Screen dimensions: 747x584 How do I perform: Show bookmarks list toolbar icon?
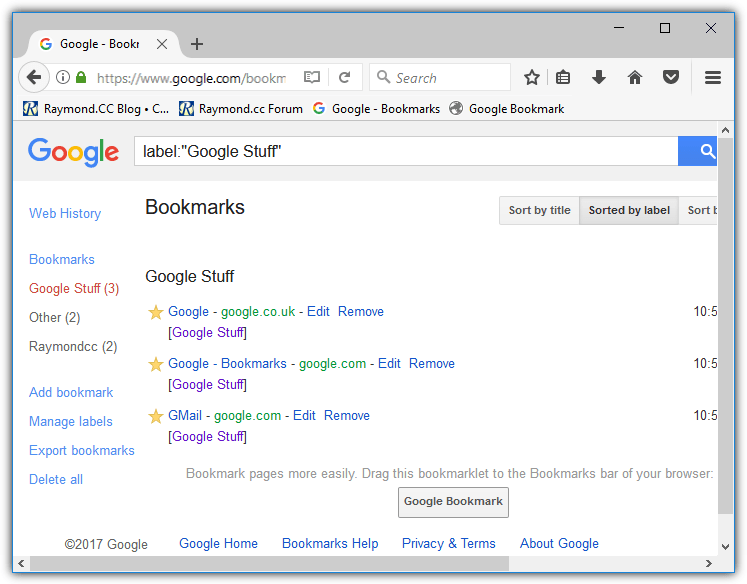pos(563,77)
